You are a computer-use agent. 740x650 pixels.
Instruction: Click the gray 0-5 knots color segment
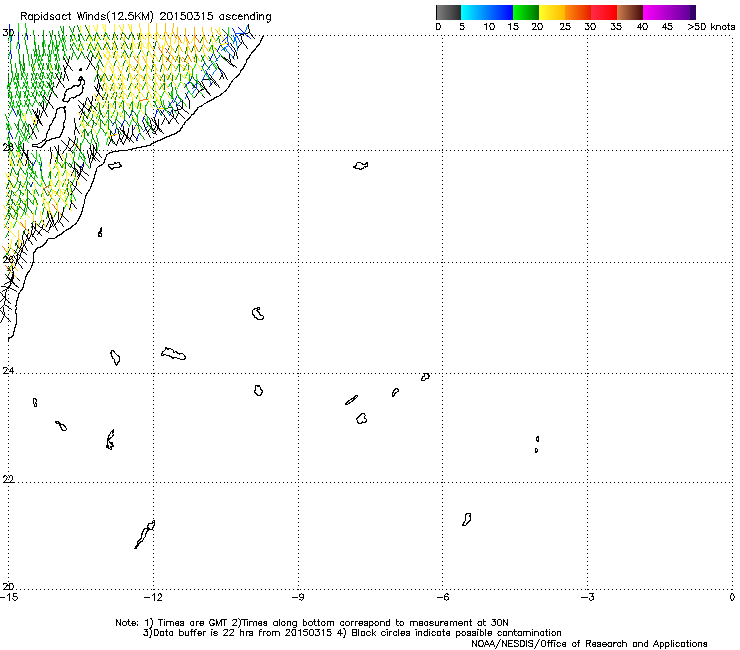(448, 12)
